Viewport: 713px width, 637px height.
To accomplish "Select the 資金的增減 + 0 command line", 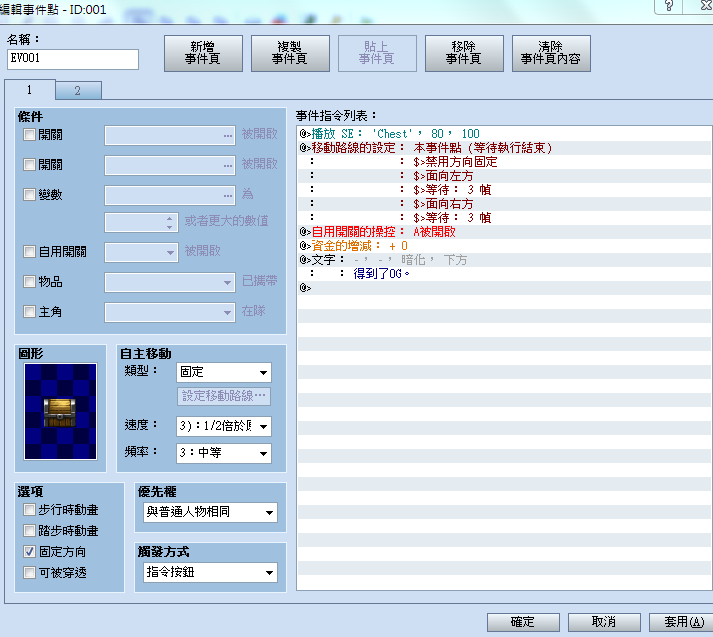I will pyautogui.click(x=504, y=246).
